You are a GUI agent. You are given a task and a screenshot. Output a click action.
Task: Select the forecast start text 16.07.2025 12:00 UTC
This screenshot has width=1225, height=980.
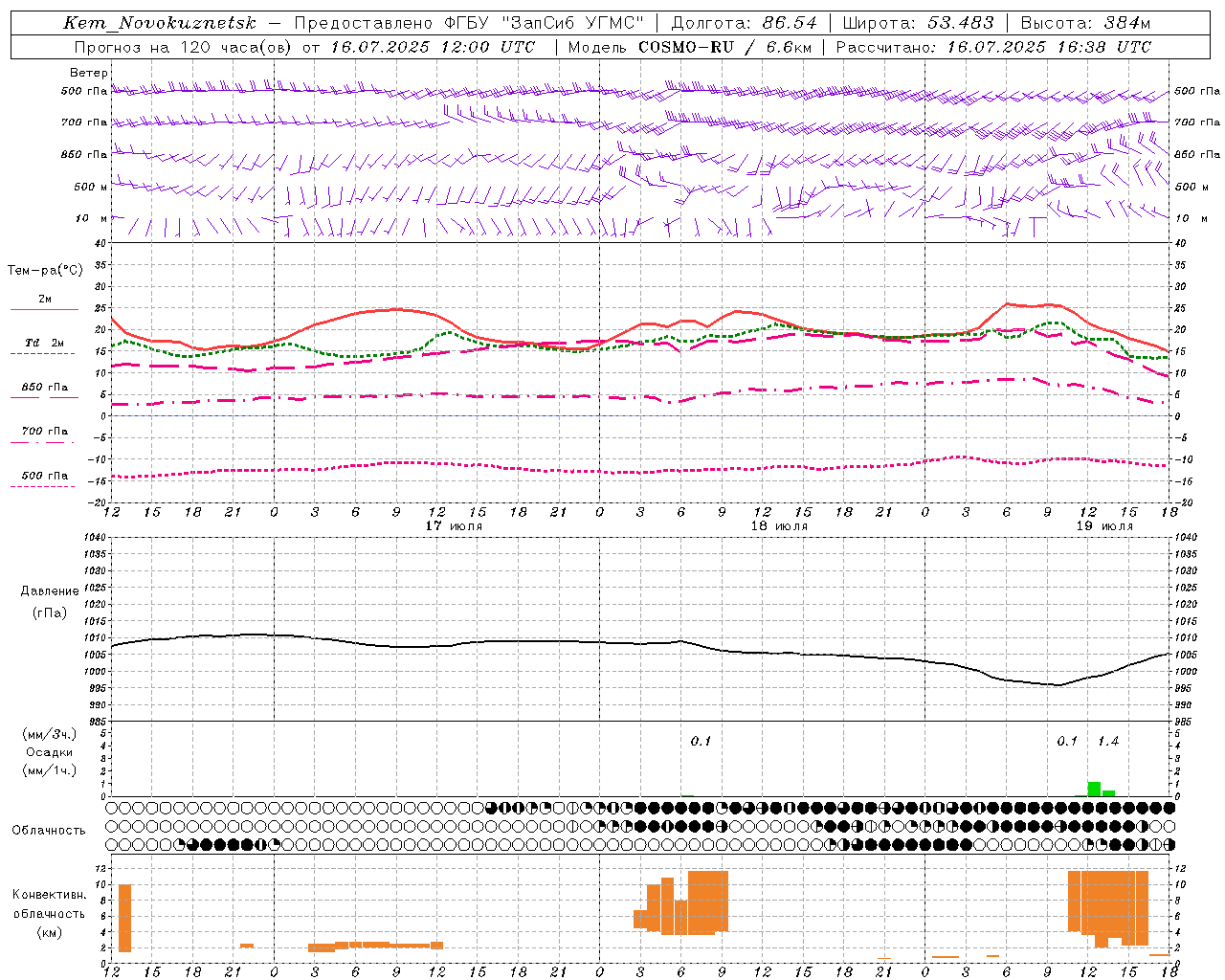pos(434,47)
